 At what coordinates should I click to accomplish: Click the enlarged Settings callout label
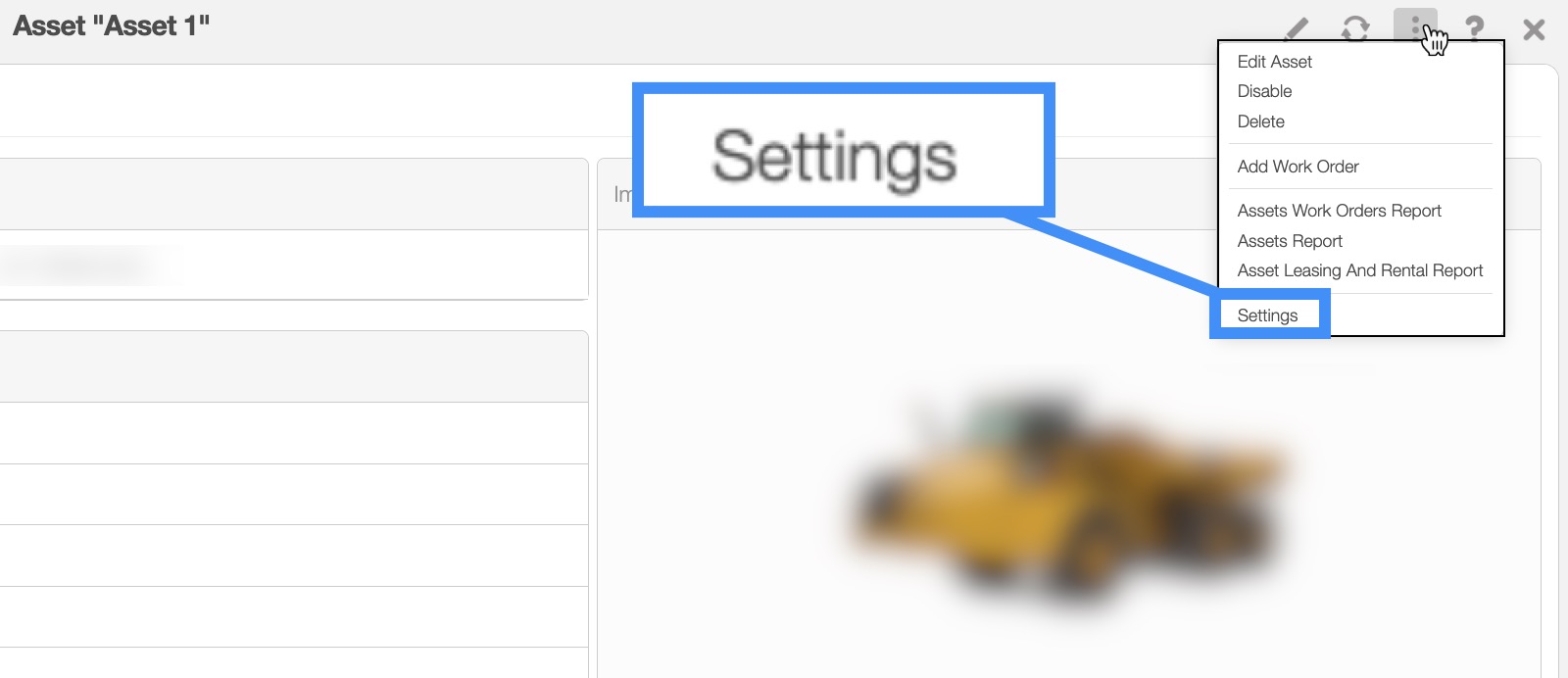pyautogui.click(x=834, y=157)
